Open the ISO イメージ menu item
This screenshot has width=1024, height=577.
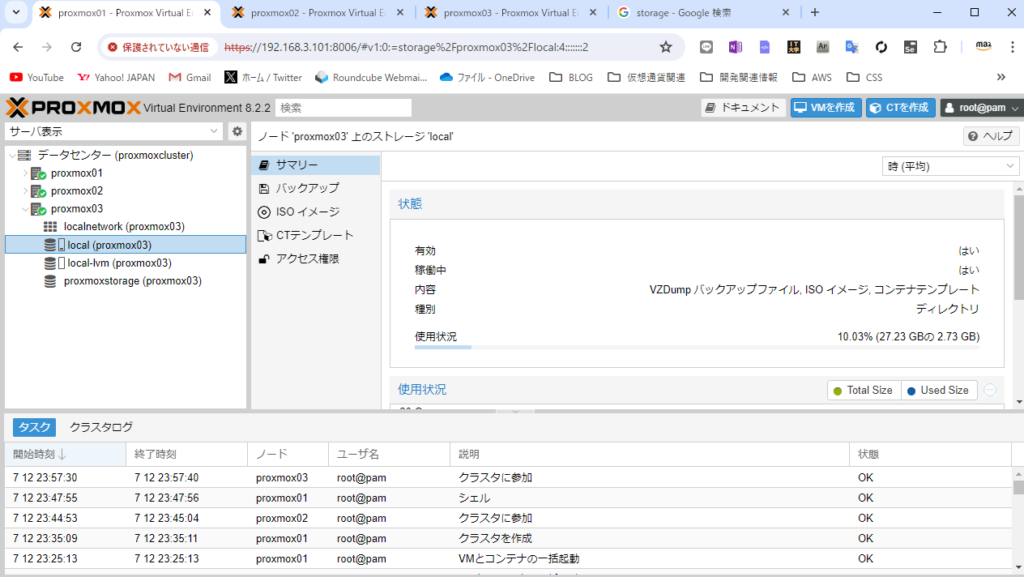click(307, 212)
